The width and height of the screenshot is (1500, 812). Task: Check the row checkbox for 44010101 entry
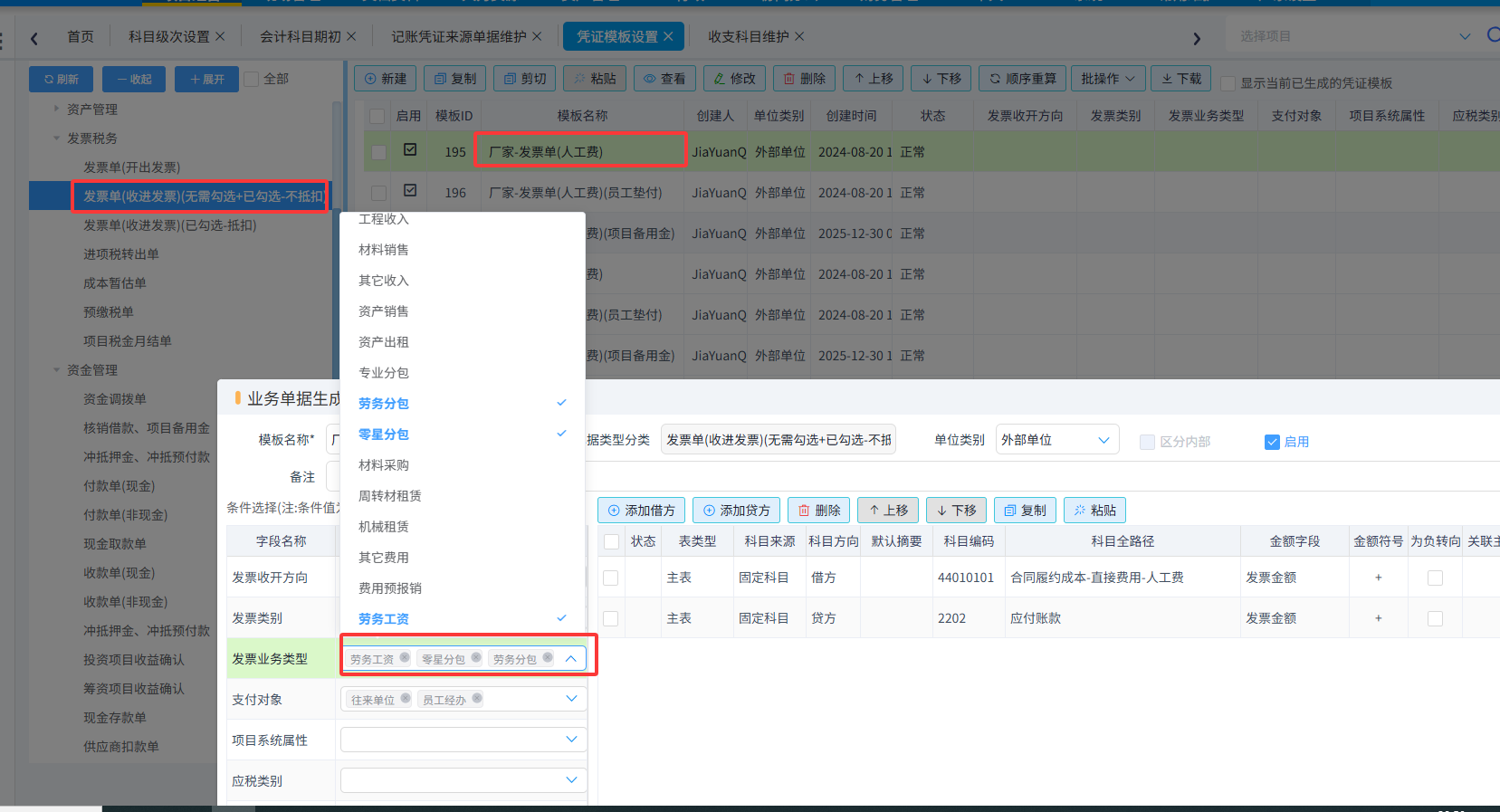click(611, 578)
